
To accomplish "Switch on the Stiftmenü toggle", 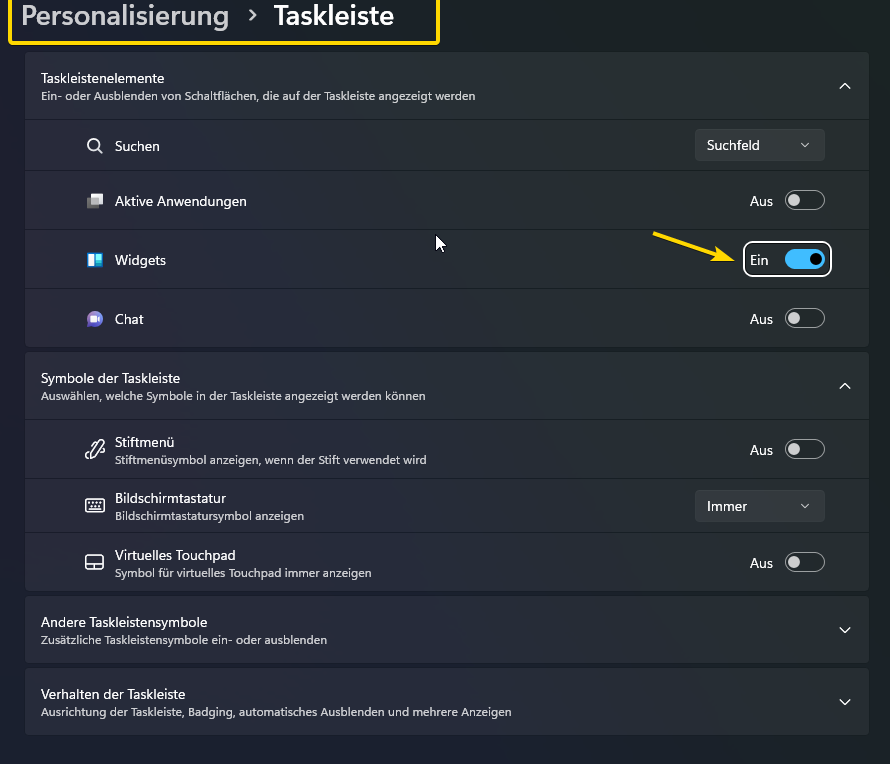I will click(804, 450).
